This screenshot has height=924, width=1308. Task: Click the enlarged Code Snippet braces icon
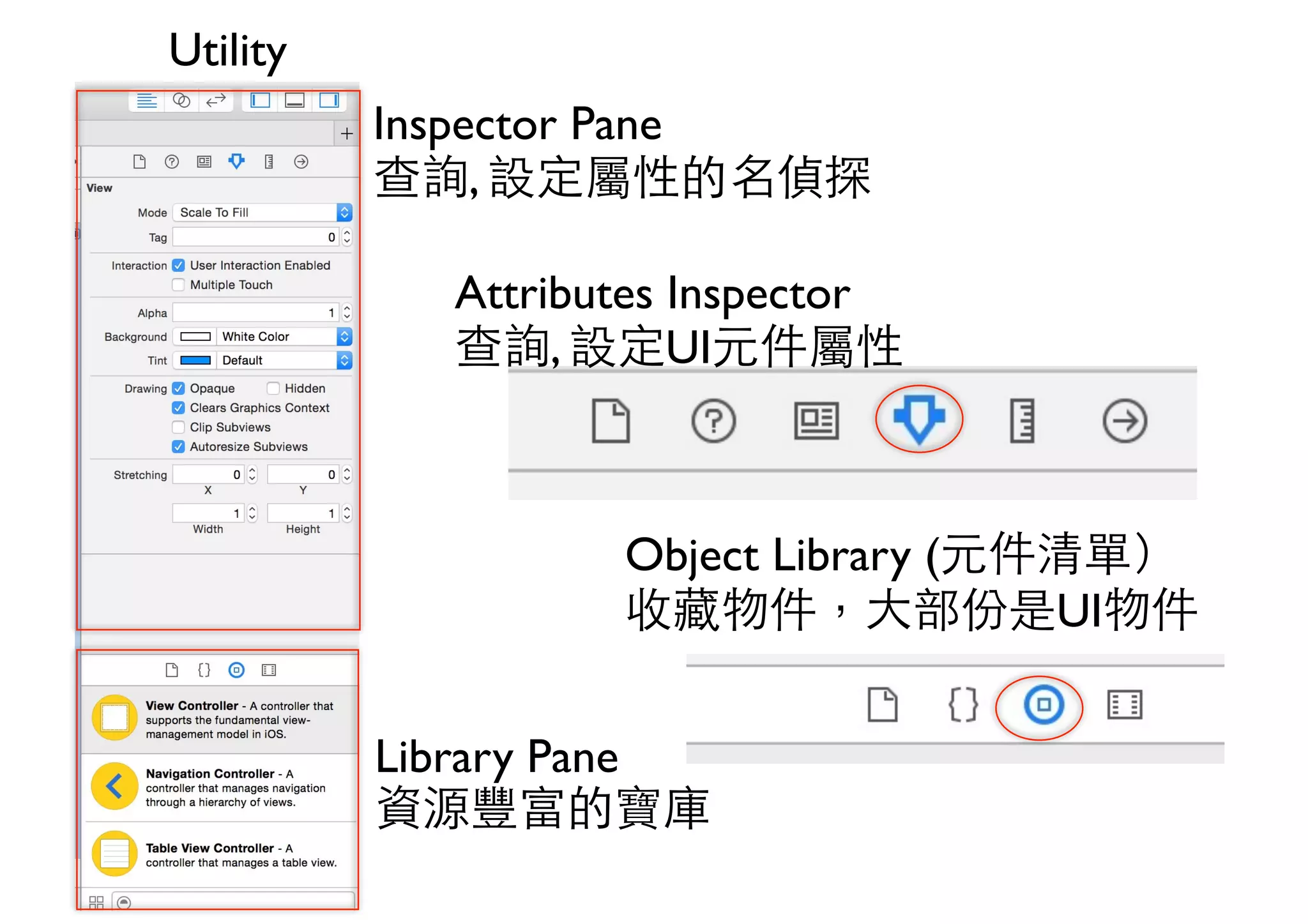pyautogui.click(x=963, y=705)
